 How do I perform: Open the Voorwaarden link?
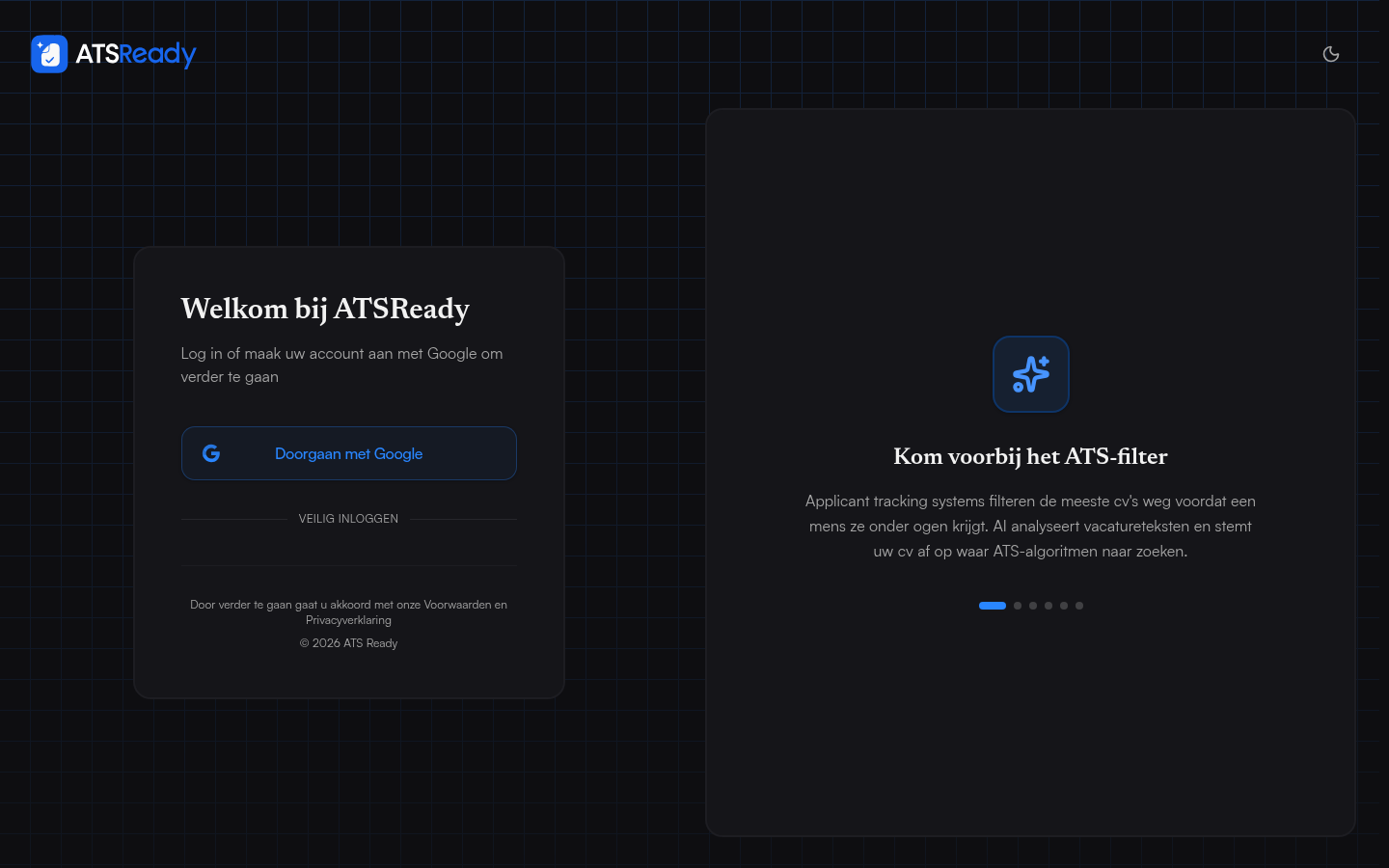click(458, 605)
